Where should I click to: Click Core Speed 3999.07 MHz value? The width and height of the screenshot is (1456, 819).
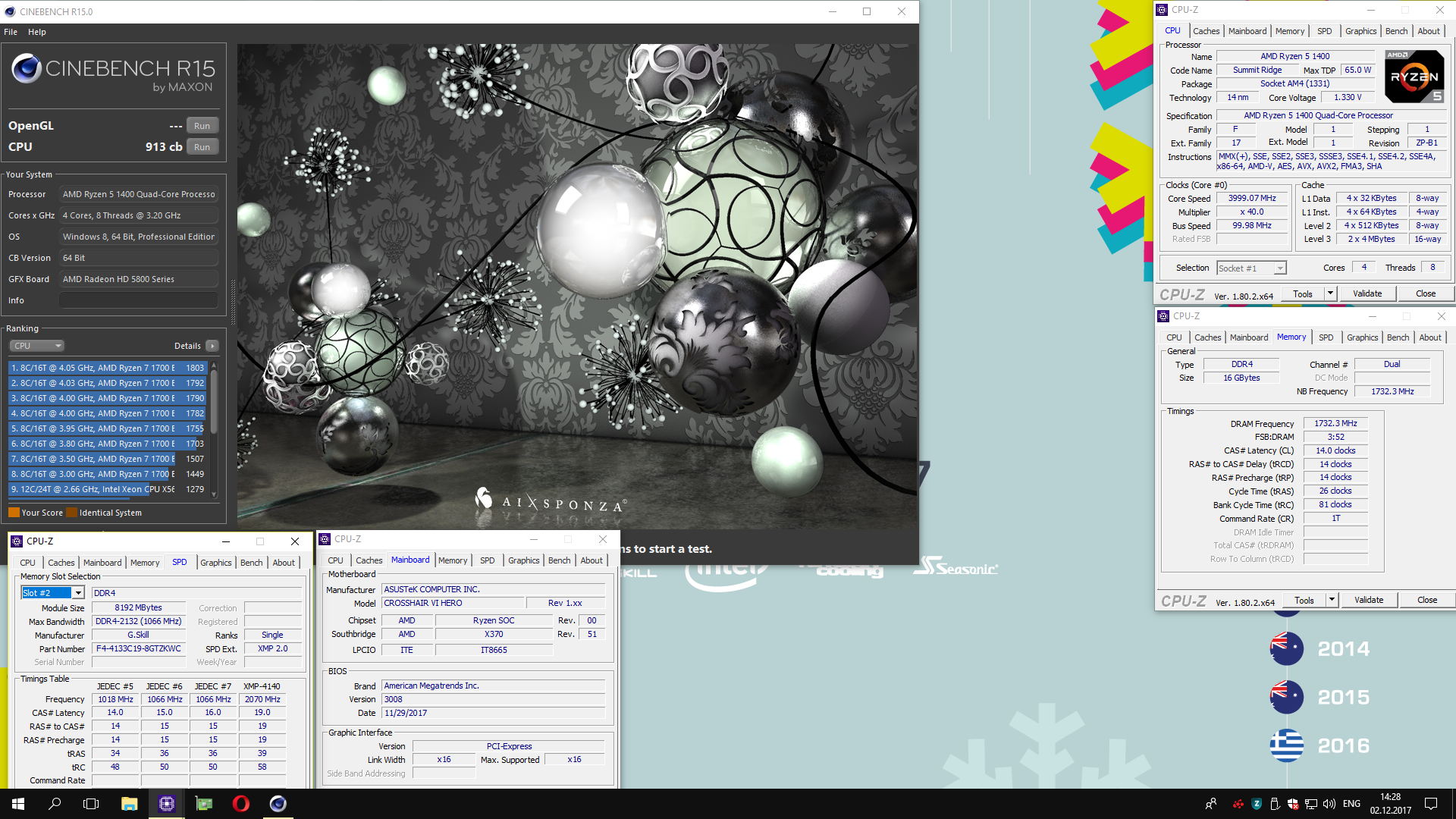click(x=1252, y=199)
